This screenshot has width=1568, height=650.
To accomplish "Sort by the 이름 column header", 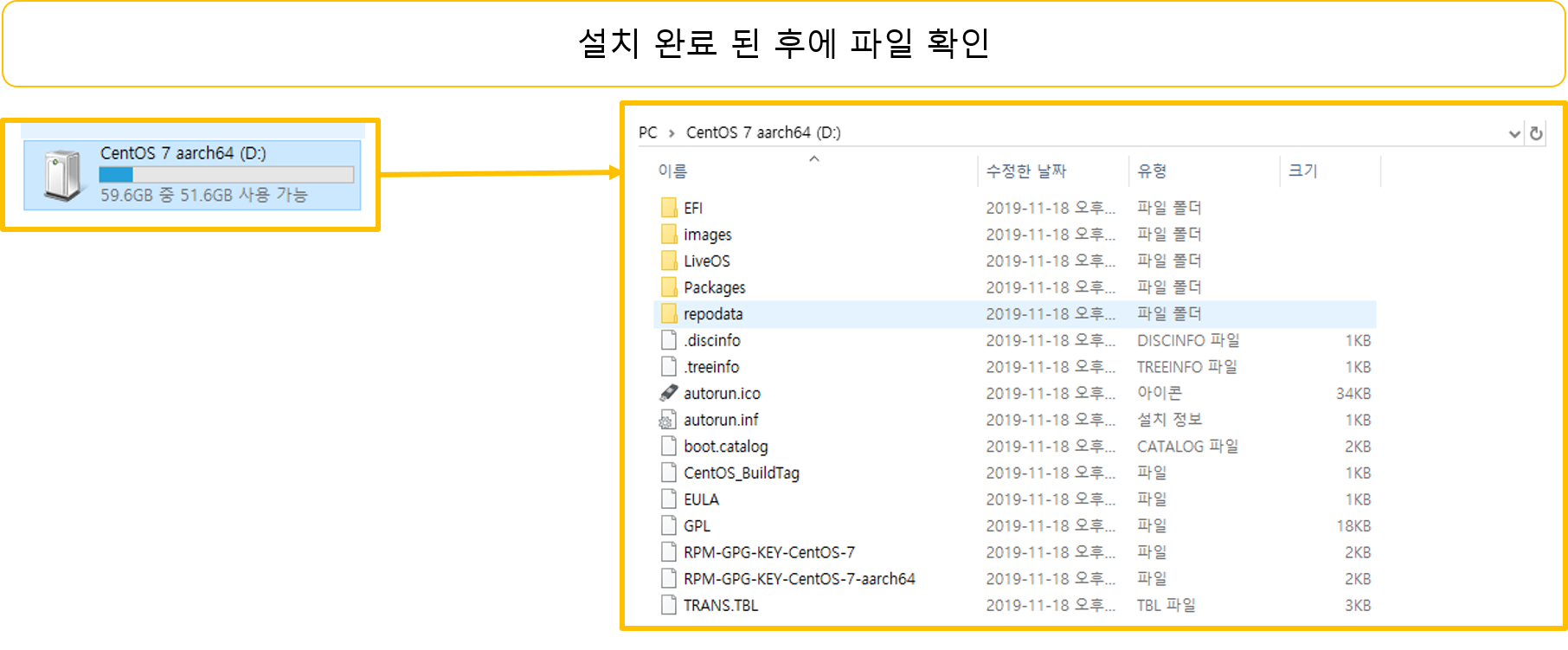I will tap(672, 171).
